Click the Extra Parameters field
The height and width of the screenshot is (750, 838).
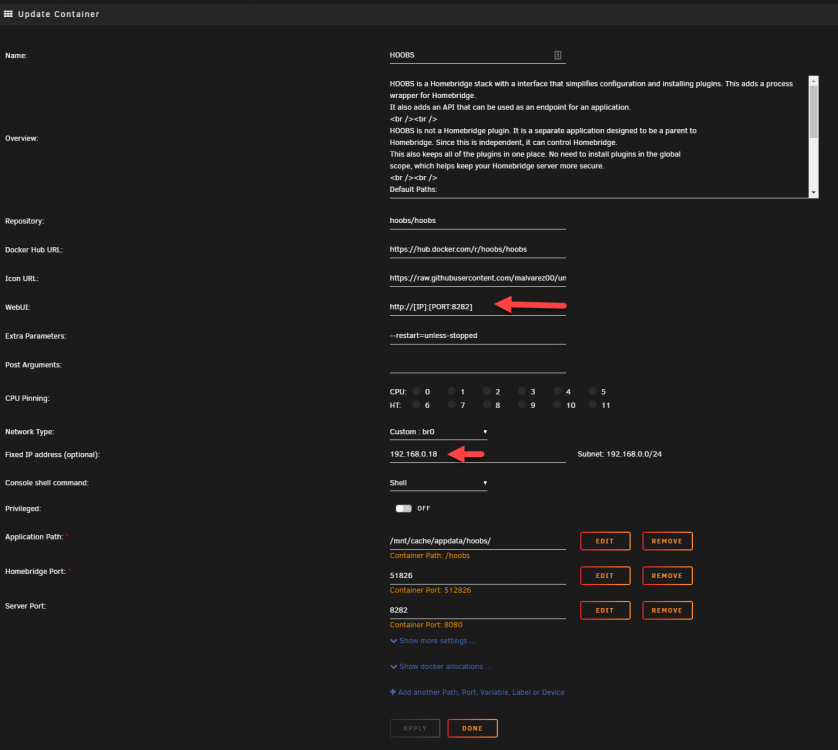coord(477,336)
